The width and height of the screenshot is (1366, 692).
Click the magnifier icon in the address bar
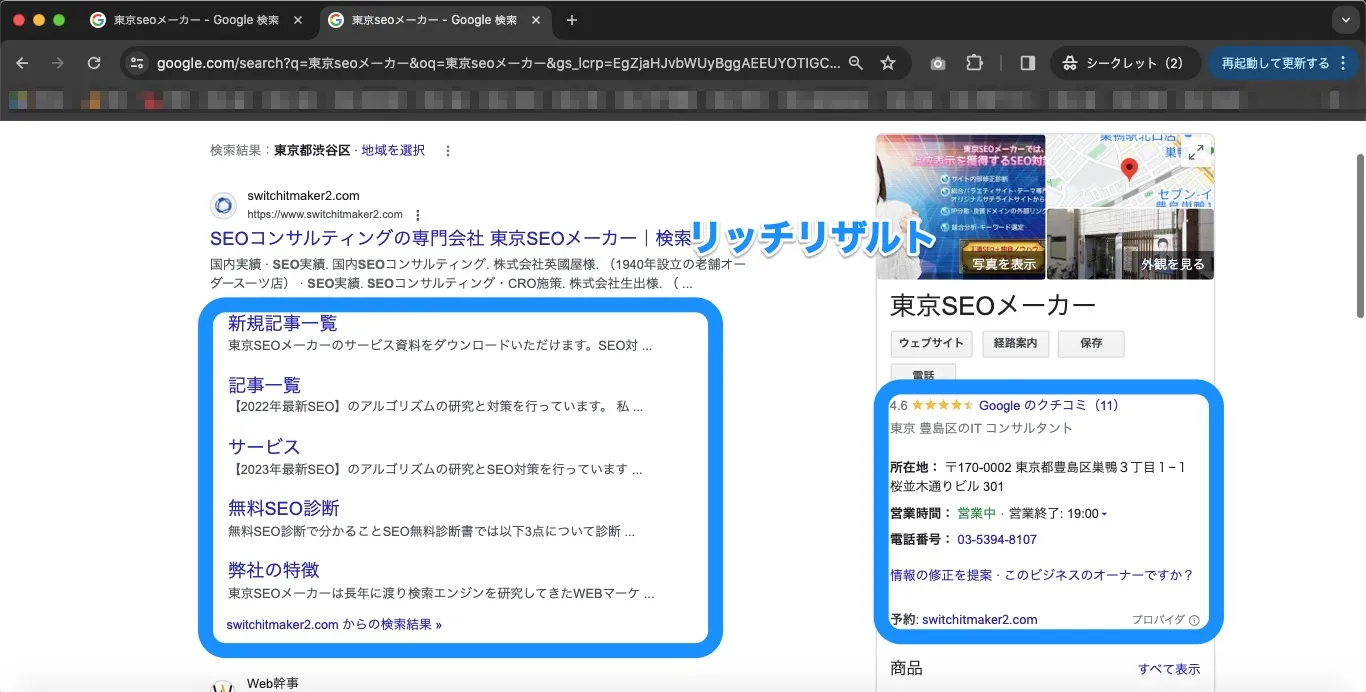[856, 63]
